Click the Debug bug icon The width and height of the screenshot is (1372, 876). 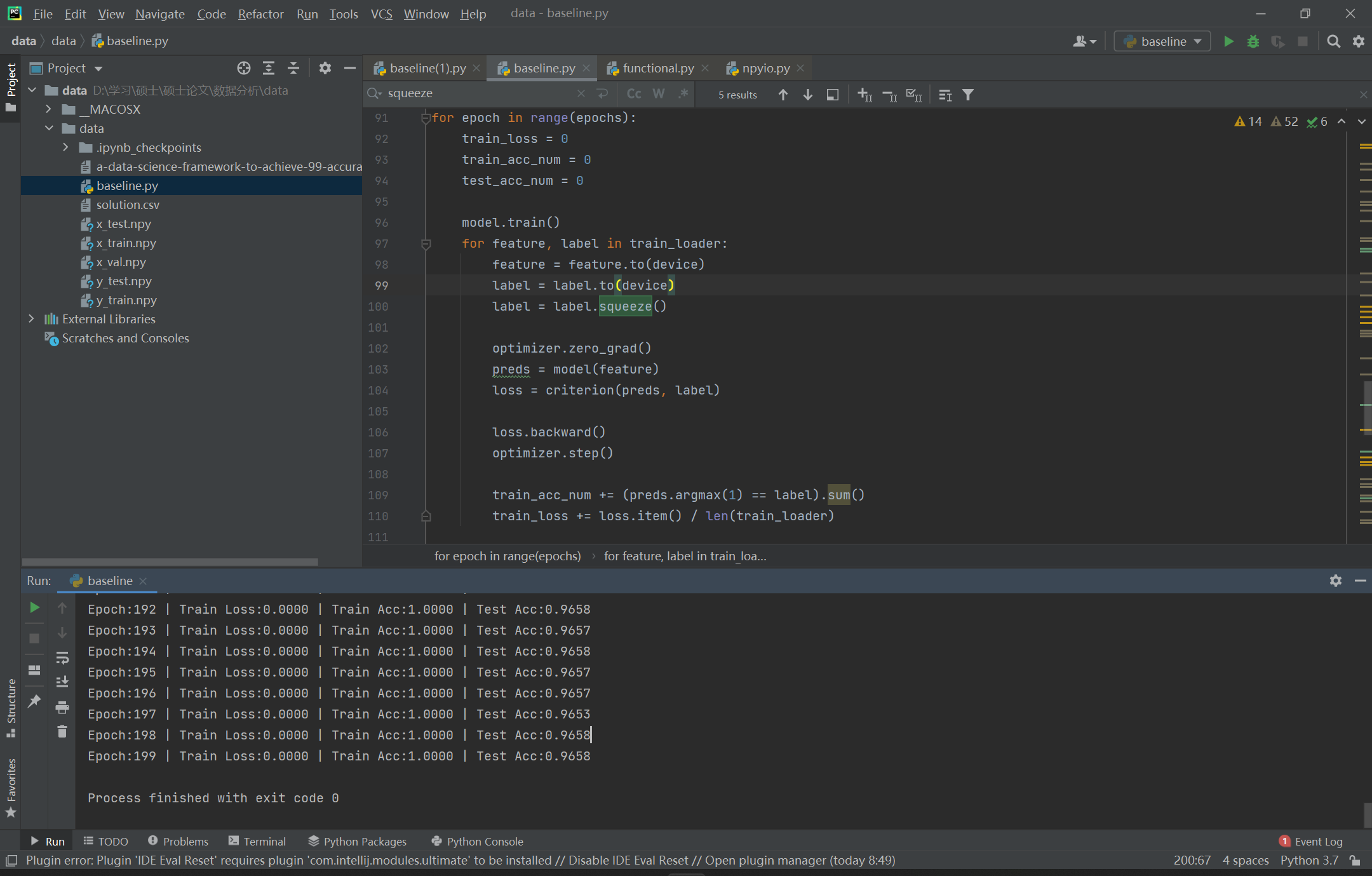1253,41
